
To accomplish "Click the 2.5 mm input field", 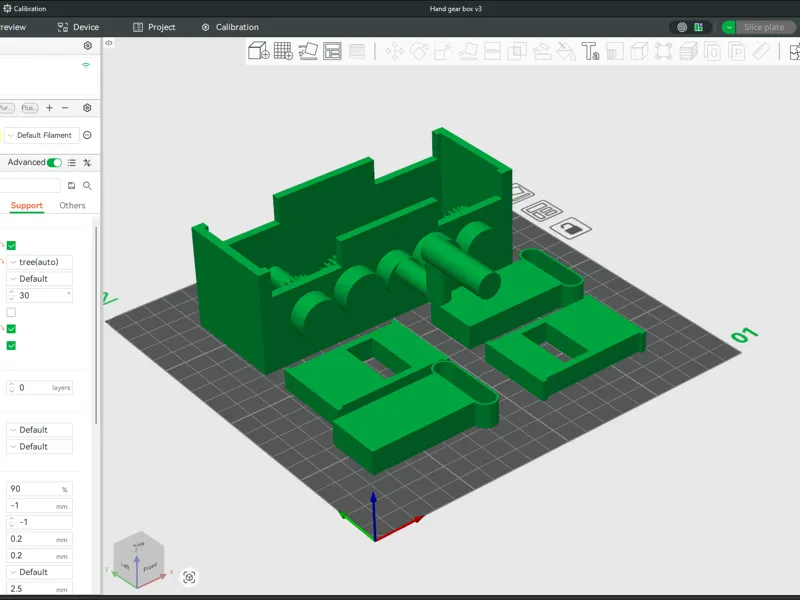I will tap(39, 589).
